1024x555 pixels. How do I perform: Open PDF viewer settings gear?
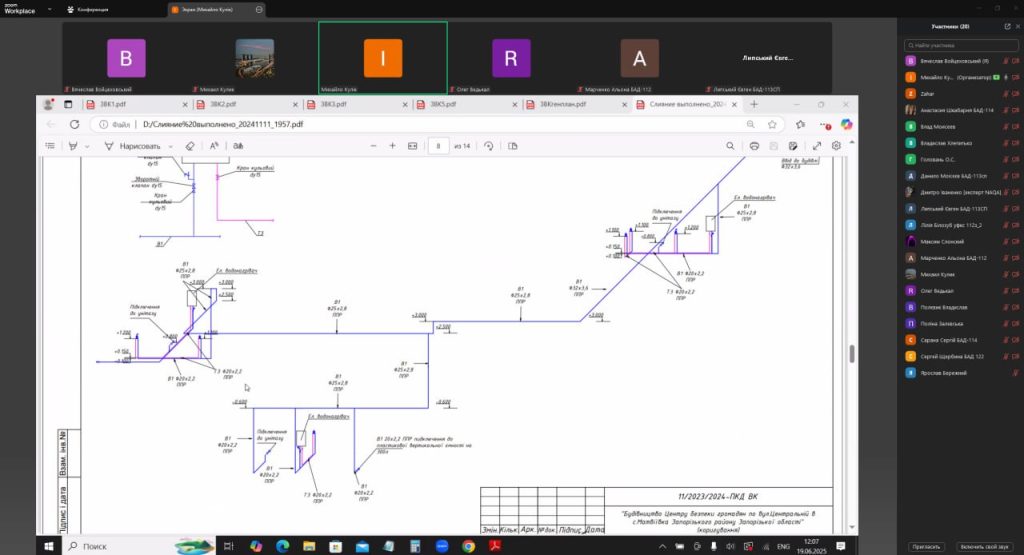(836, 146)
